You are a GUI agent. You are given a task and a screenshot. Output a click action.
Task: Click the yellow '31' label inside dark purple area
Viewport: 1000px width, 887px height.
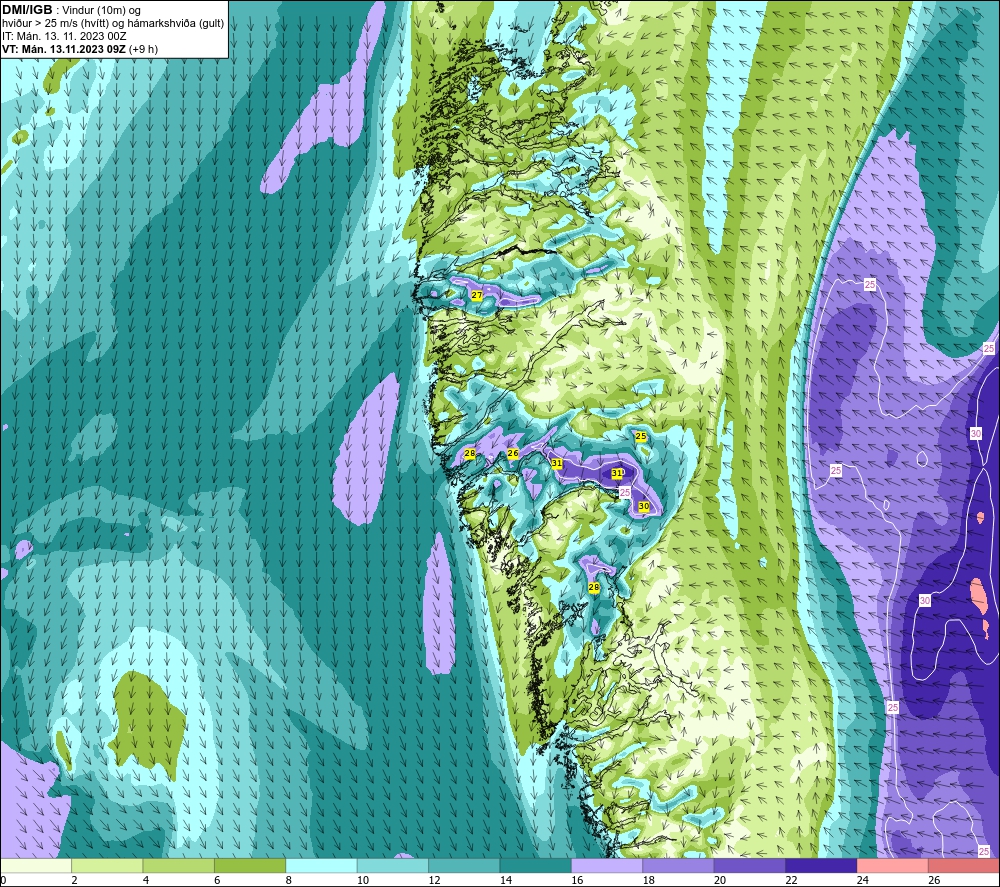tap(617, 473)
